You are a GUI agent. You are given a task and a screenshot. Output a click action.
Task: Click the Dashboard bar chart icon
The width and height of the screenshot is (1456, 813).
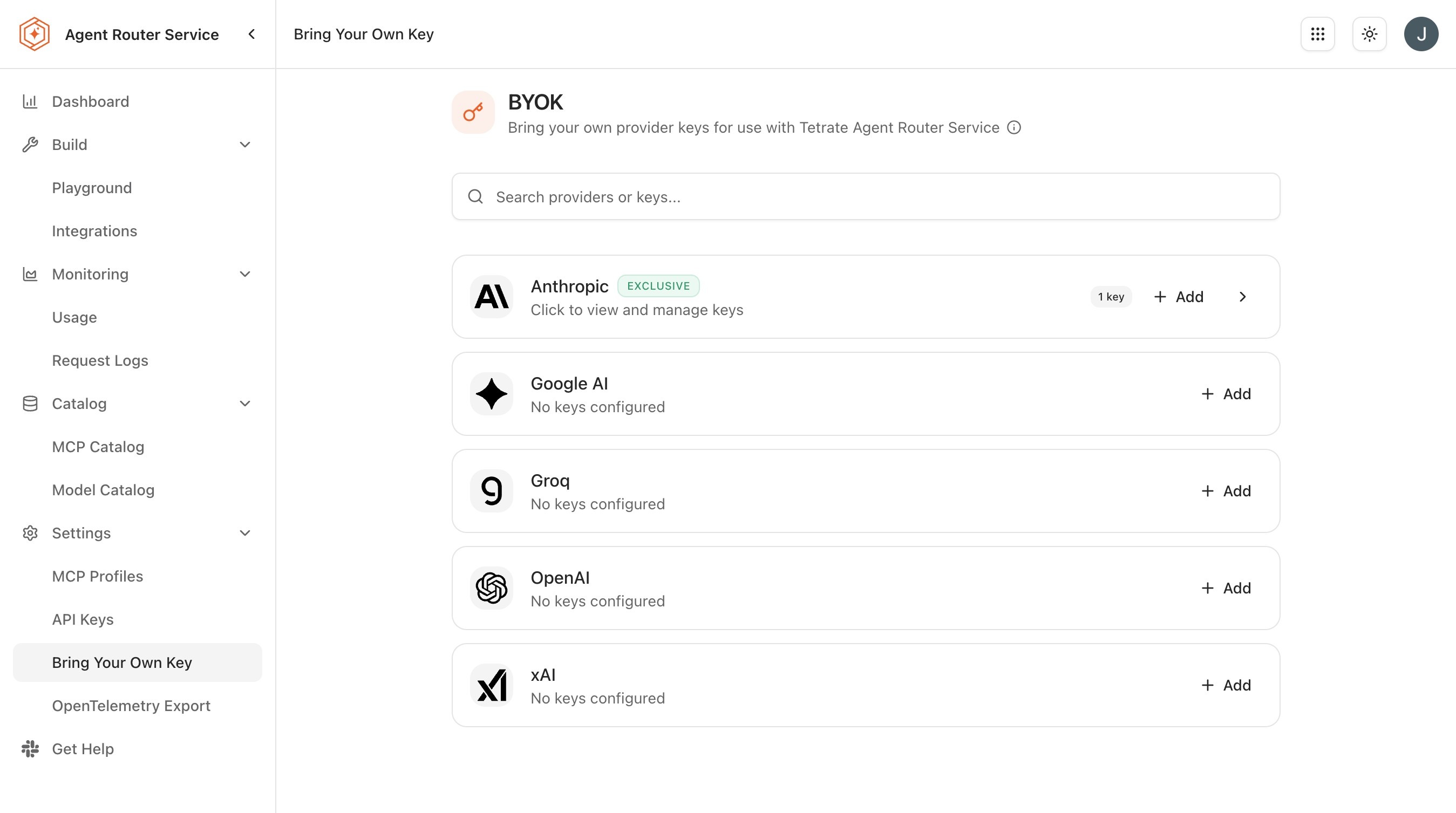point(30,101)
